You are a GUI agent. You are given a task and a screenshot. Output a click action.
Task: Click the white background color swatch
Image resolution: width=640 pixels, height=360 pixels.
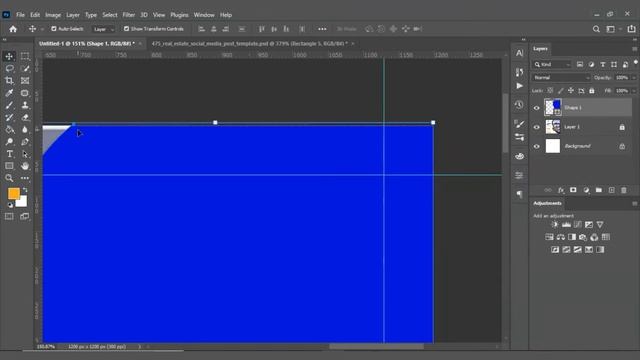coord(22,202)
